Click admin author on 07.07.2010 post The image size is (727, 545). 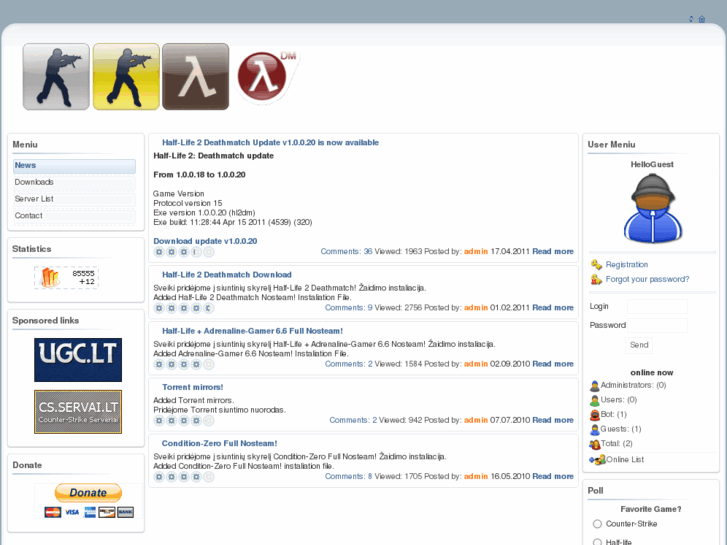pyautogui.click(x=476, y=420)
